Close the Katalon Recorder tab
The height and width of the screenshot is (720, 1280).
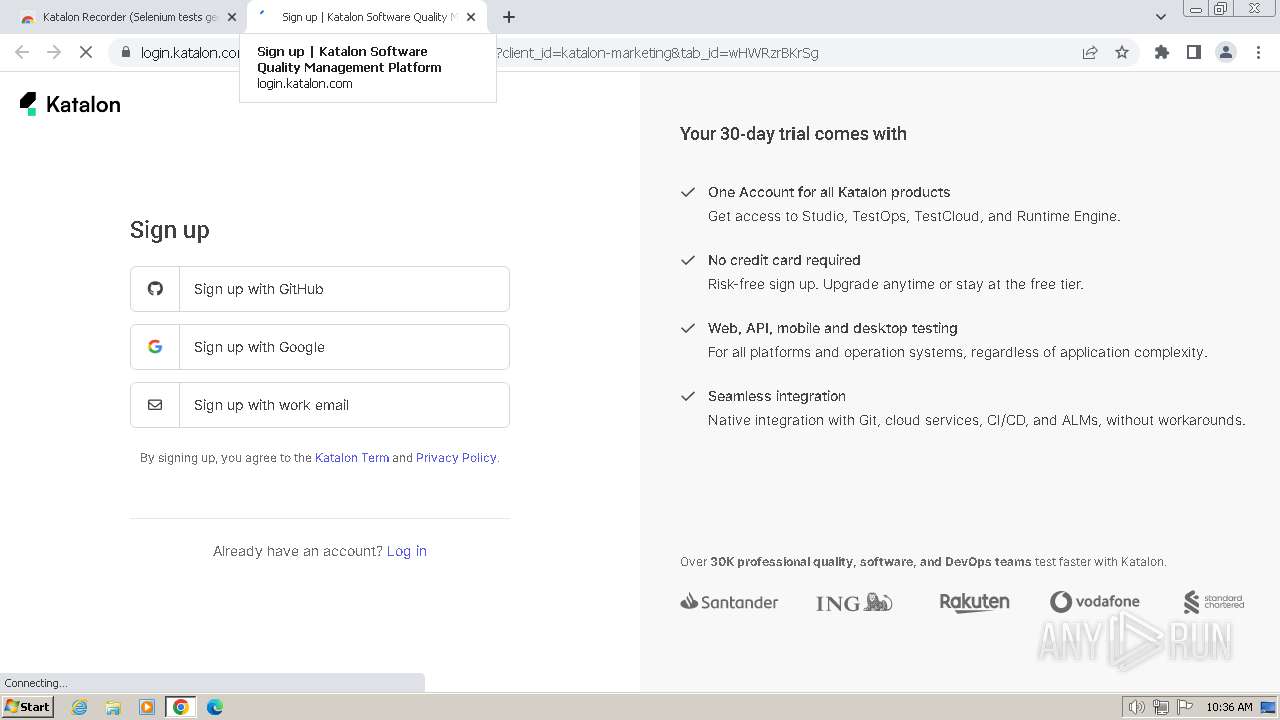(232, 17)
